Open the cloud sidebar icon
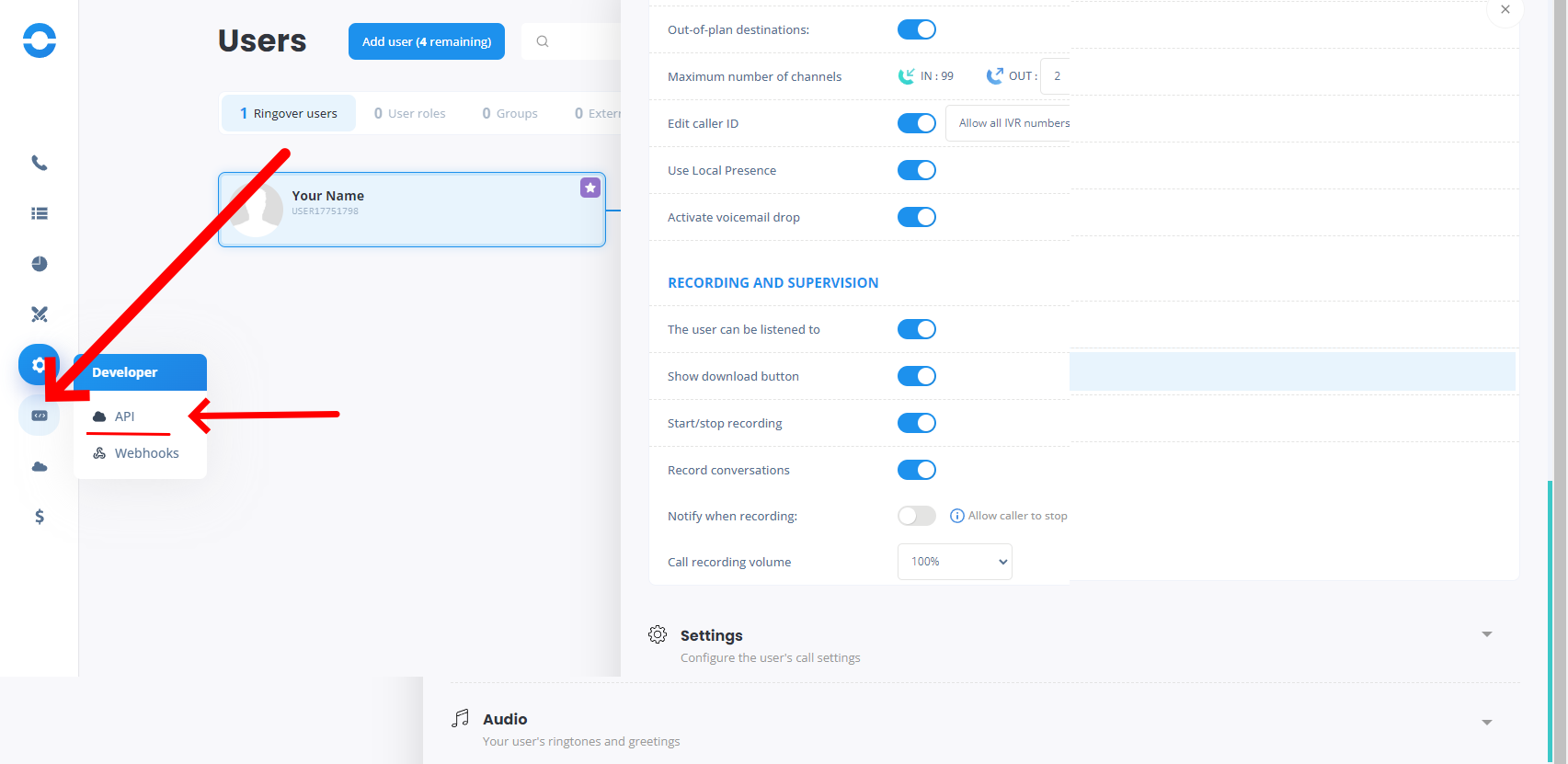The width and height of the screenshot is (1568, 764). (40, 467)
